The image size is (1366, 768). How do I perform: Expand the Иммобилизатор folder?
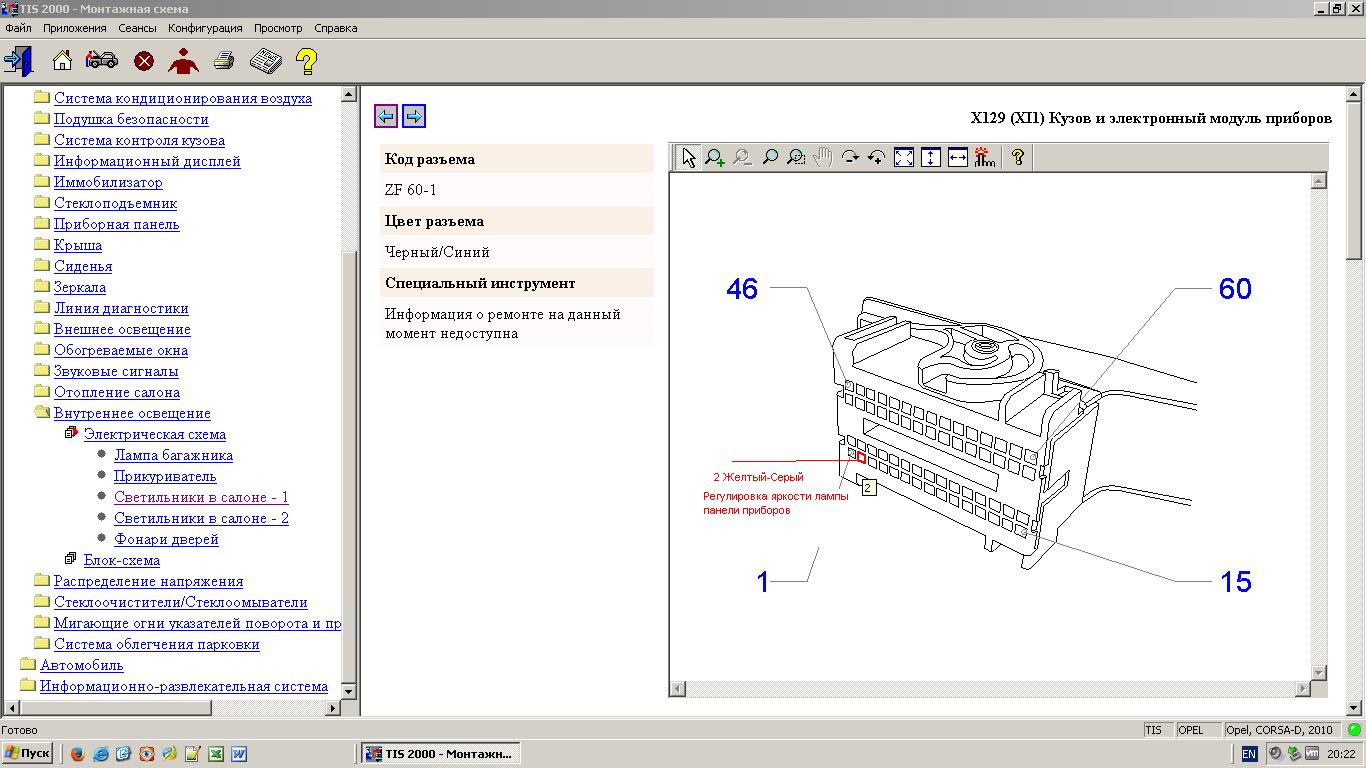click(x=41, y=182)
